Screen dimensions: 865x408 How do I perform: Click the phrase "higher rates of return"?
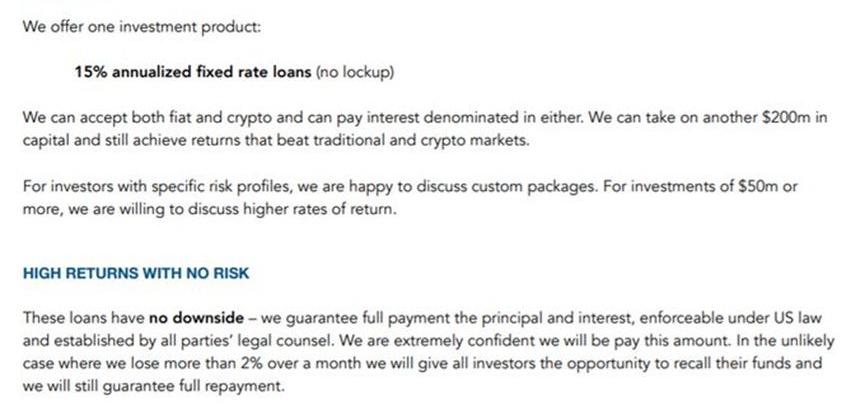(x=300, y=207)
